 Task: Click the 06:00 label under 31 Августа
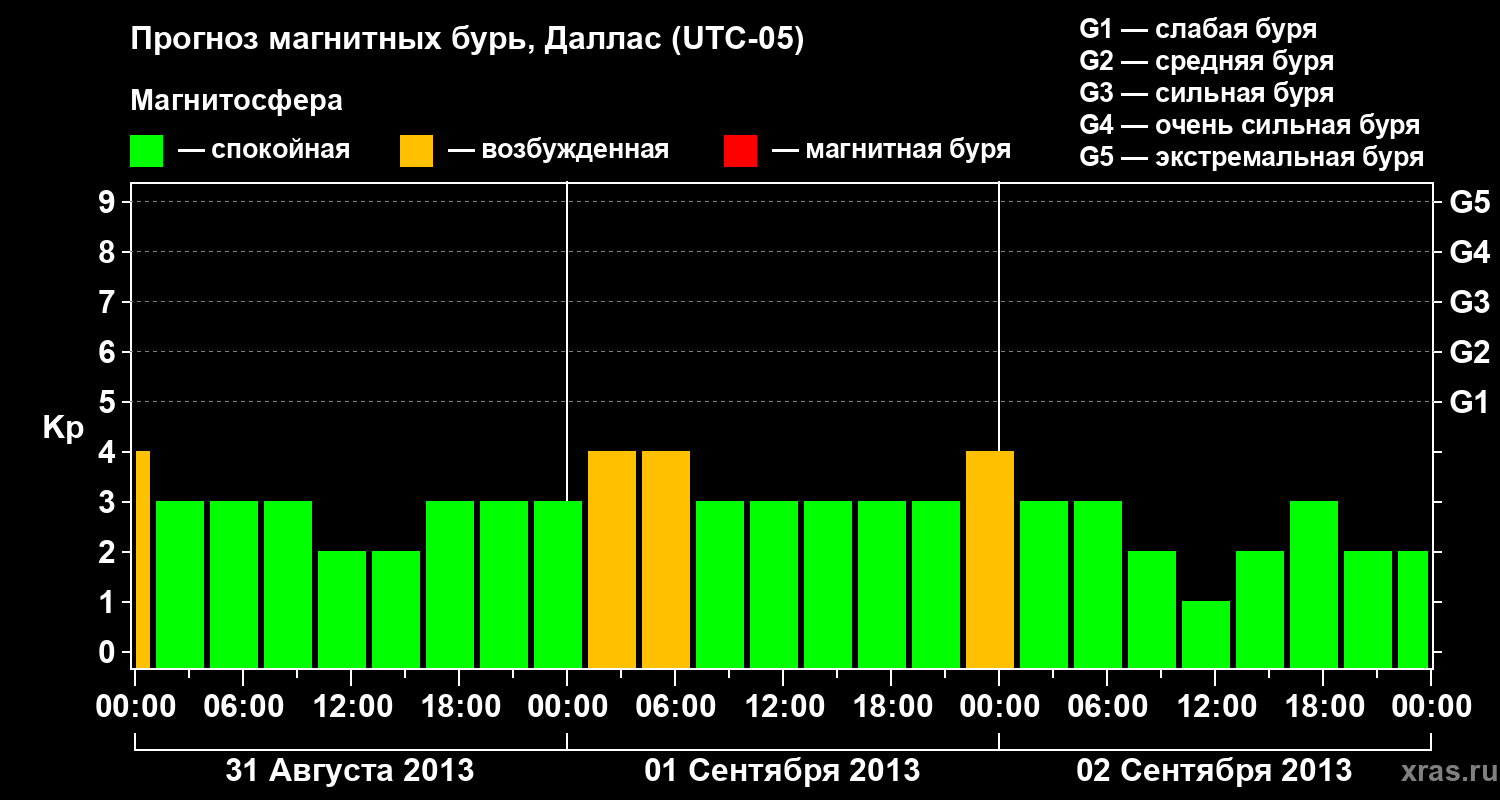[x=243, y=707]
